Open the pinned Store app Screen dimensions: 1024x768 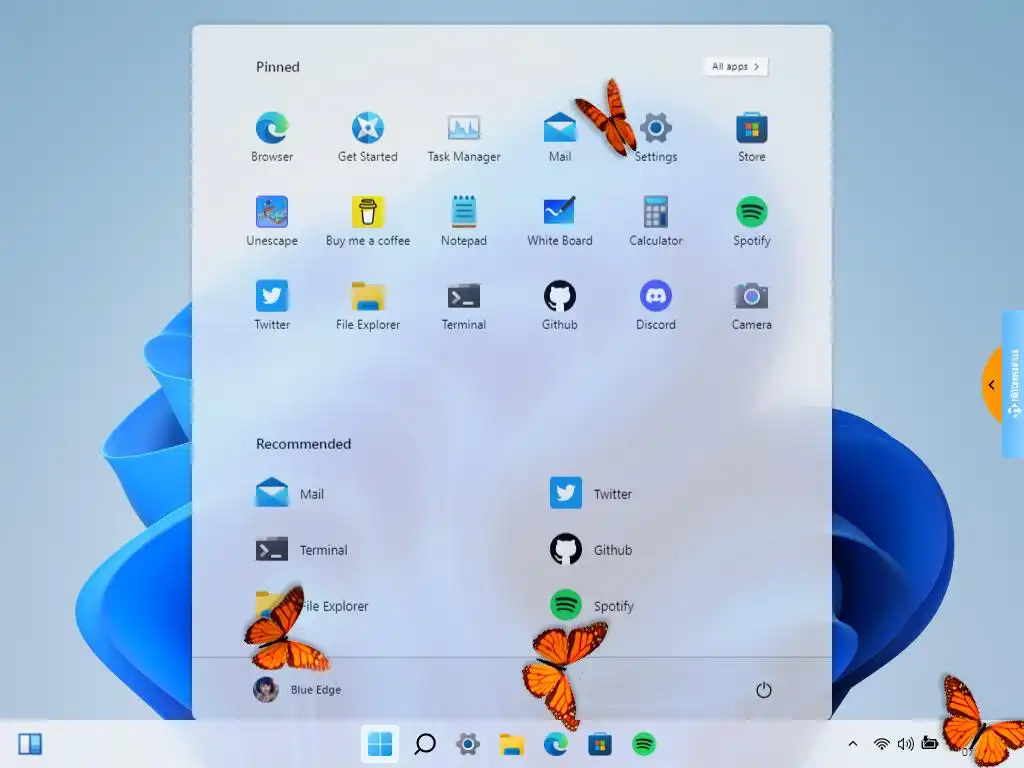[x=752, y=136]
